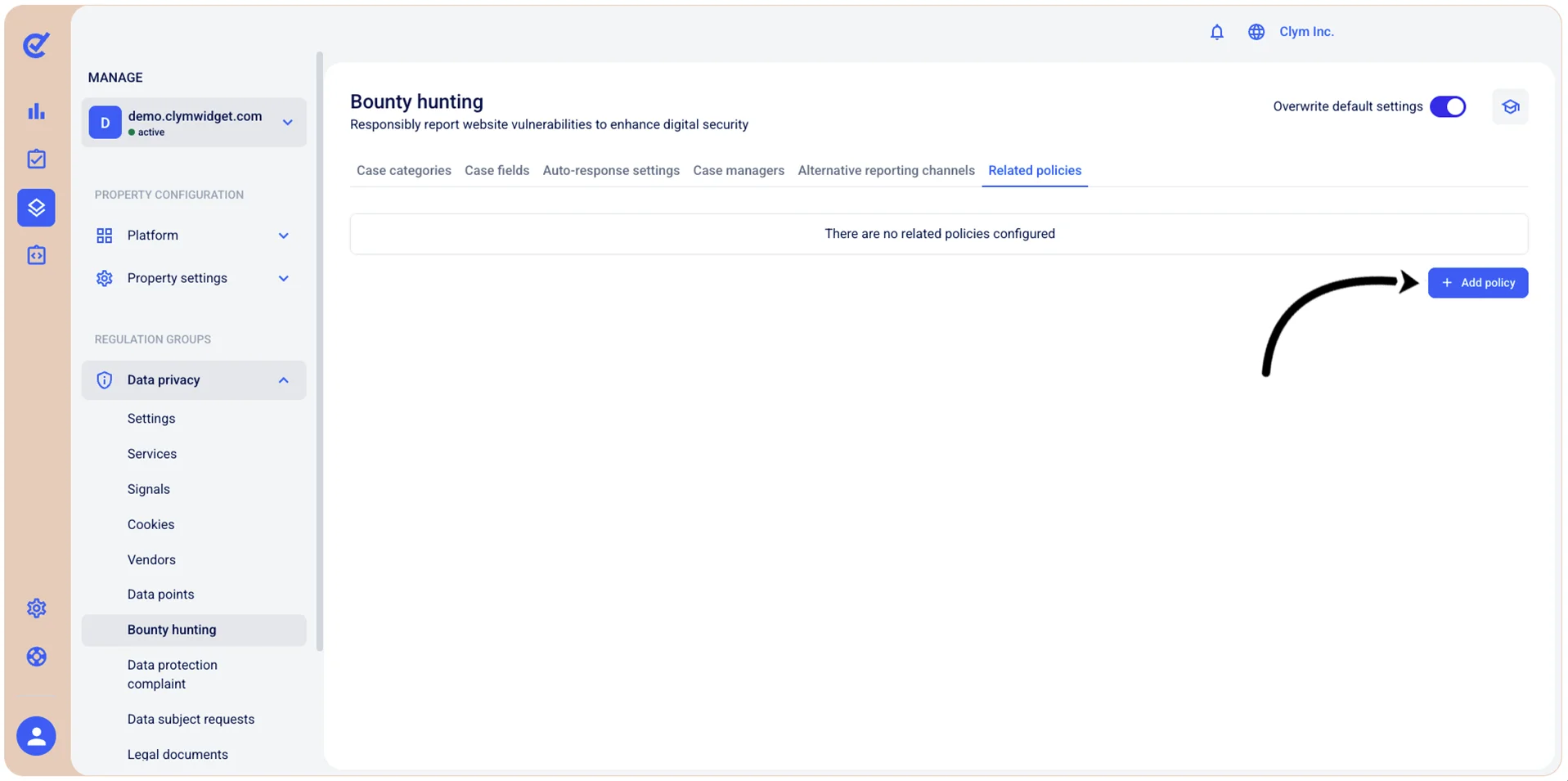Select the layers manage icon
This screenshot has height=781, width=1568.
pyautogui.click(x=36, y=208)
